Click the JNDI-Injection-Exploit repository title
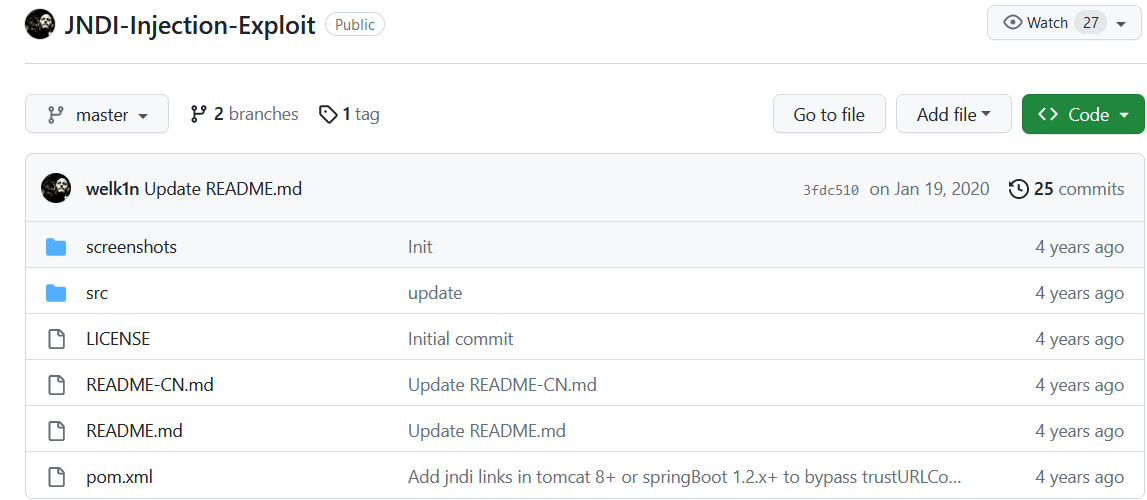Viewport: 1147px width, 500px height. coord(189,25)
